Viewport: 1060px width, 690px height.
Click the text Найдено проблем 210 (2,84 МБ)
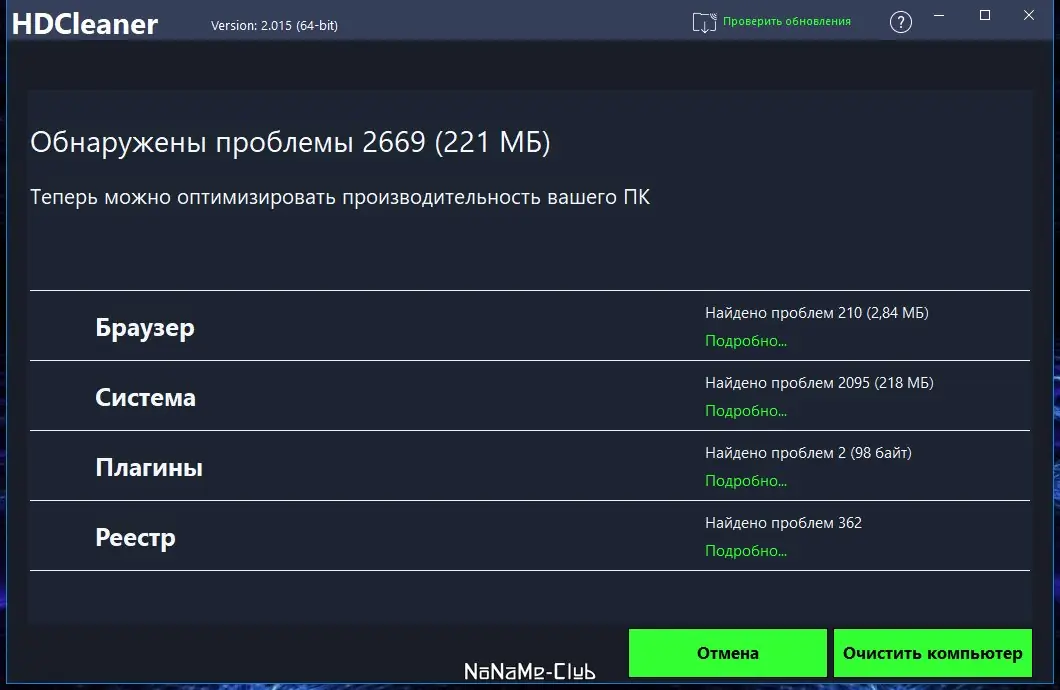(x=817, y=313)
